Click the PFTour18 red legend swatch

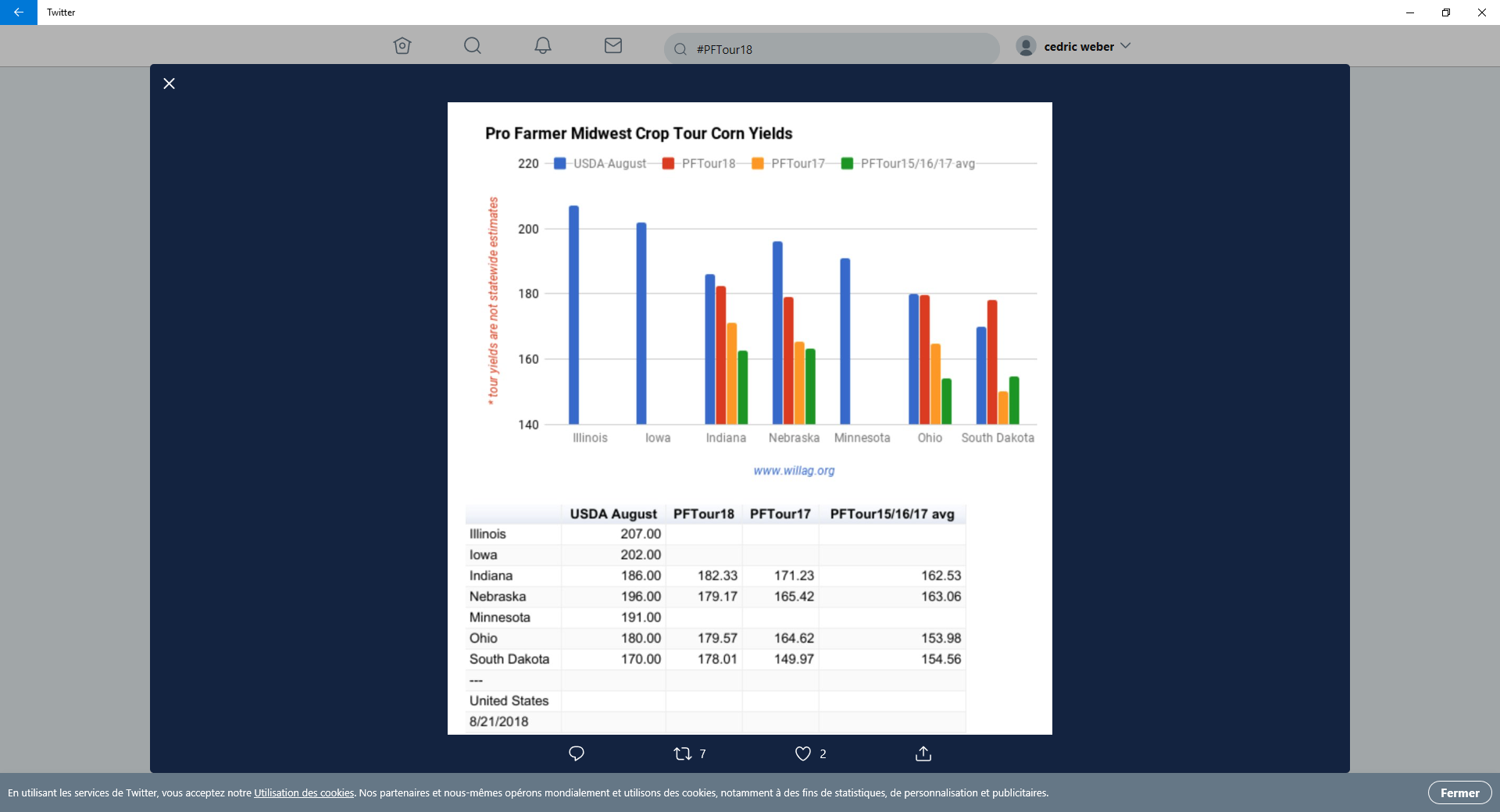click(x=668, y=163)
